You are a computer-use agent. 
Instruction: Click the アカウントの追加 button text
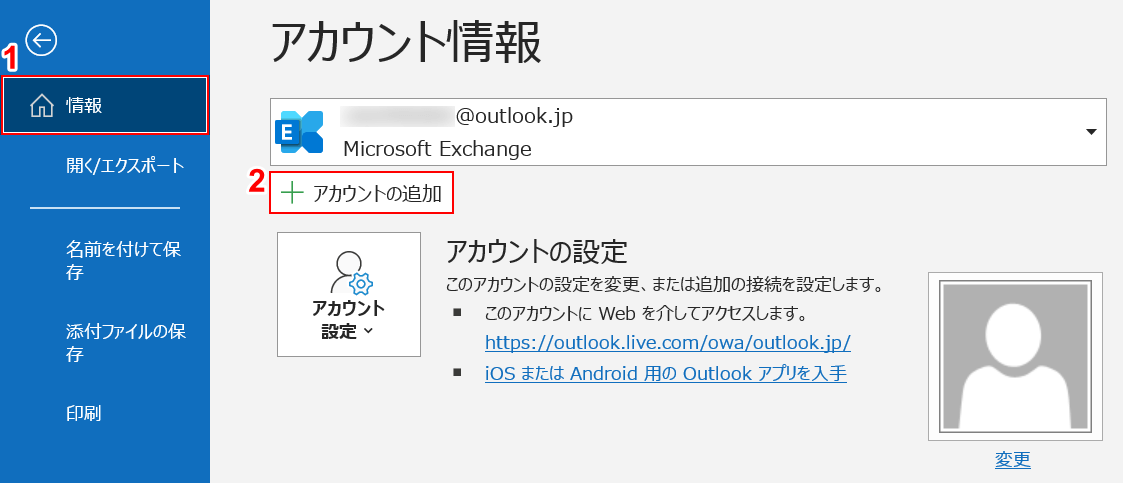click(377, 193)
